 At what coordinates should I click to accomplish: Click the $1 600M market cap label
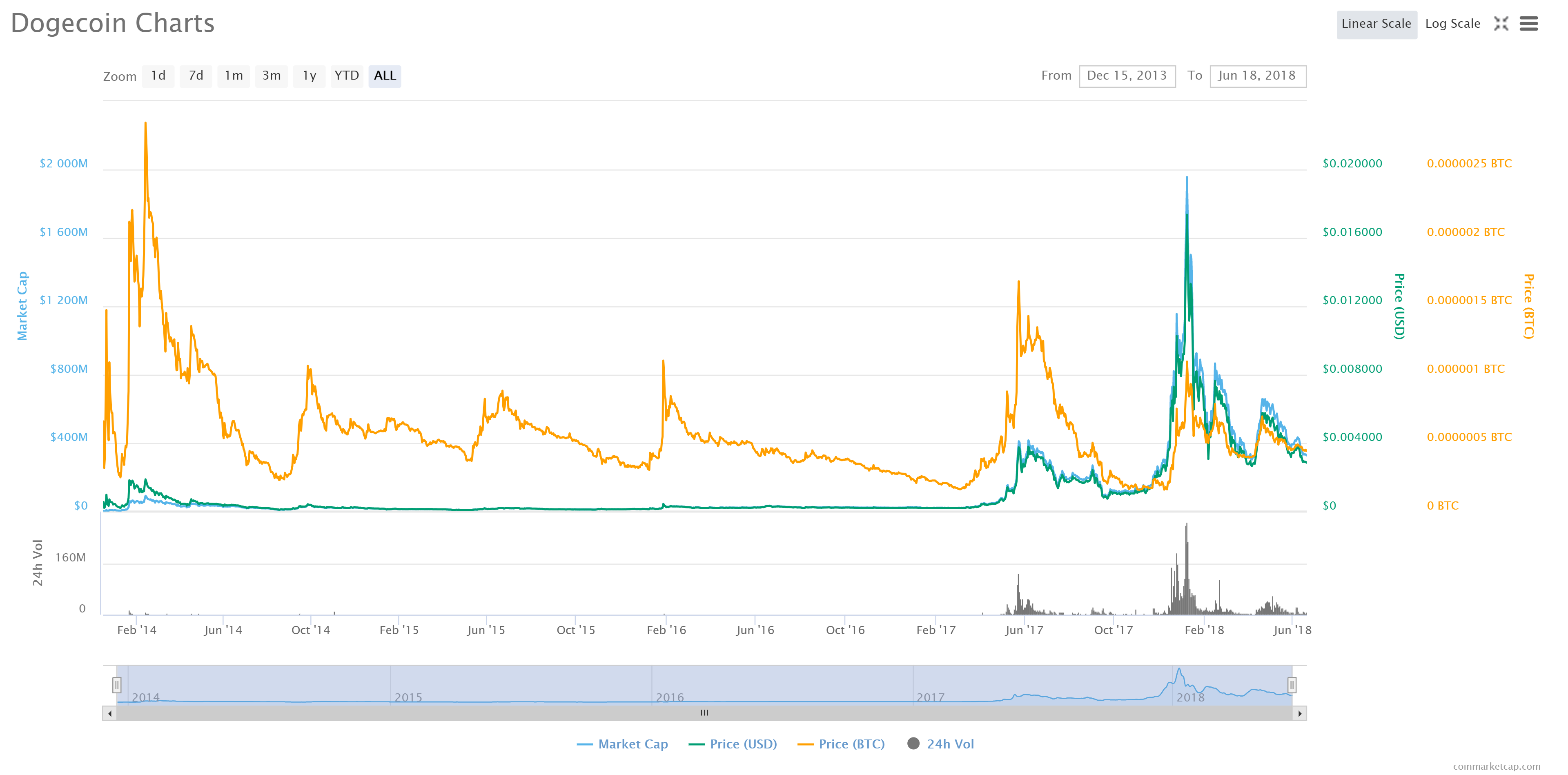[x=64, y=233]
